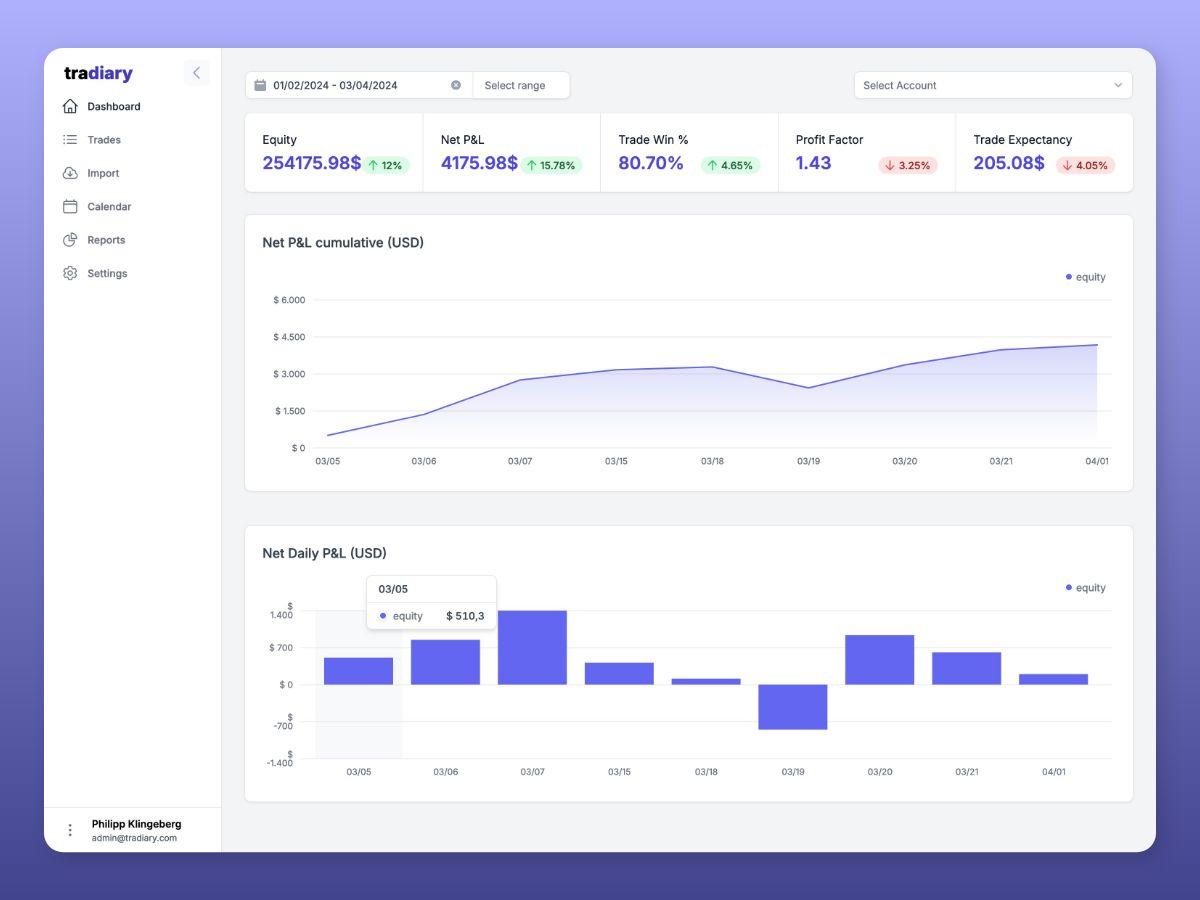Open the Import page
The width and height of the screenshot is (1200, 900).
pos(103,173)
